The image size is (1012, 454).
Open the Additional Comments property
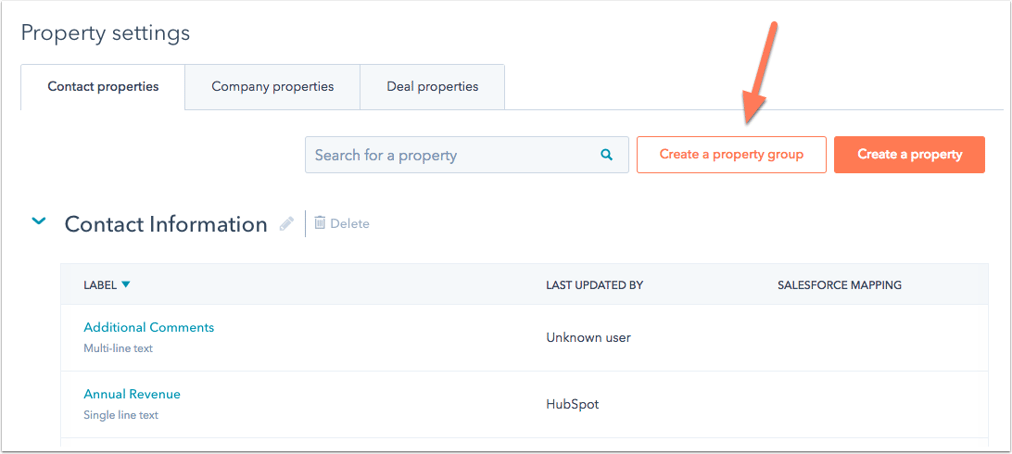(x=149, y=327)
